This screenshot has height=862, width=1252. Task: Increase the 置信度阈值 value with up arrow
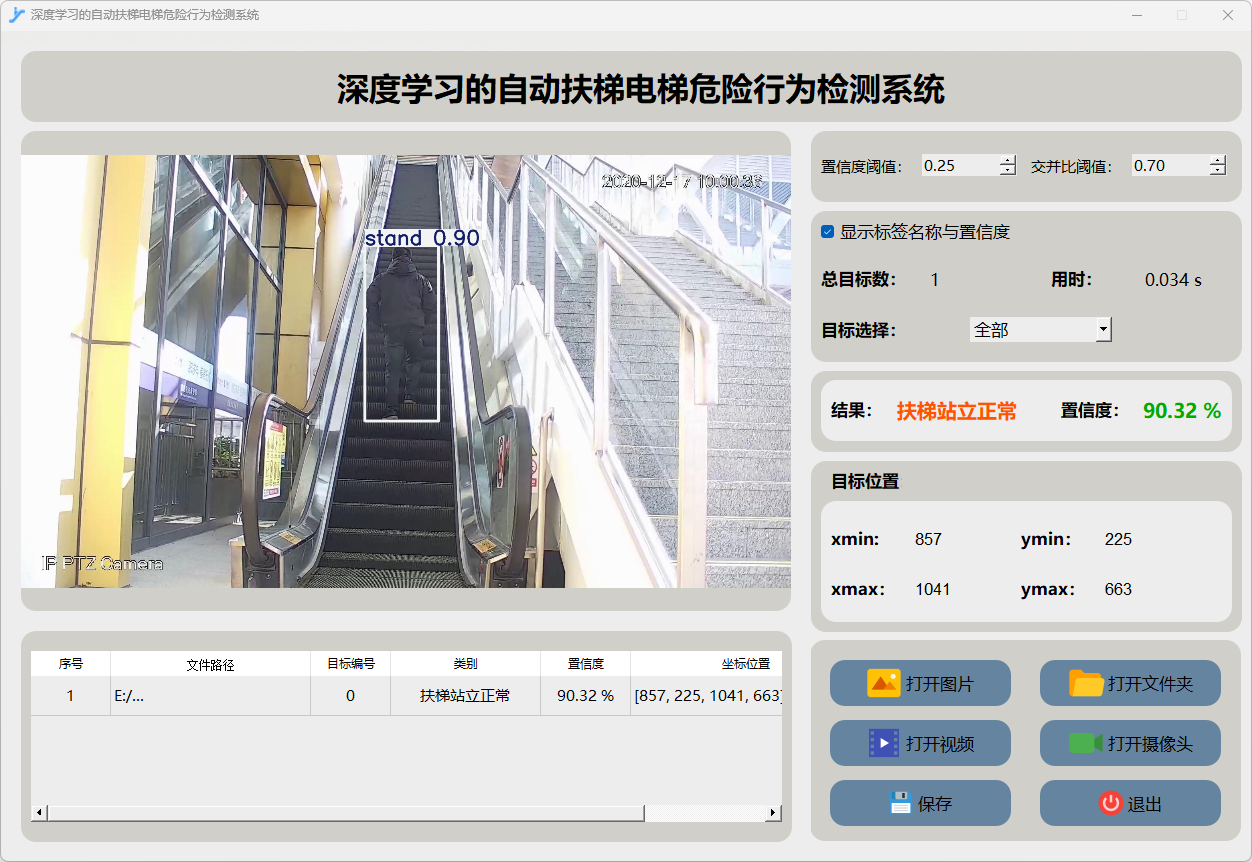[x=1007, y=161]
